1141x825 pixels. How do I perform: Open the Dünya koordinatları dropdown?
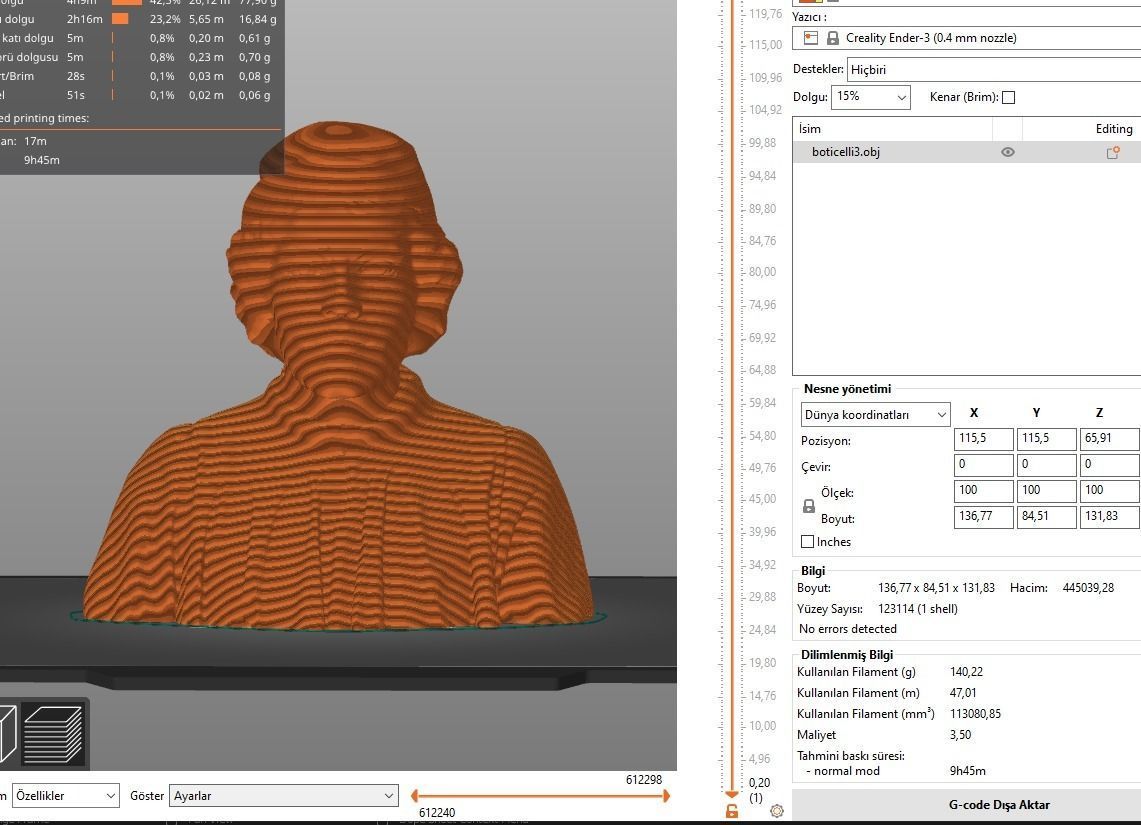[x=875, y=415]
